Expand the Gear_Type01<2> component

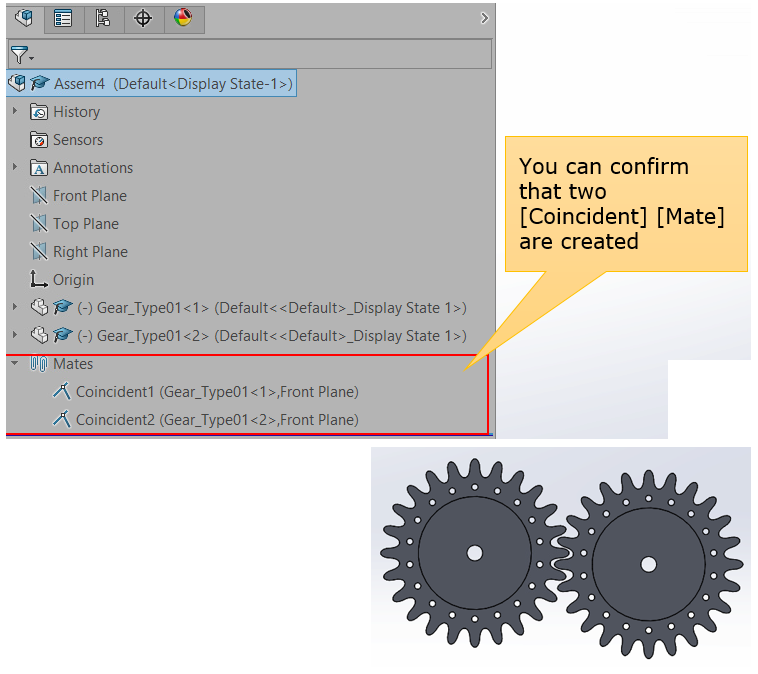click(x=15, y=335)
